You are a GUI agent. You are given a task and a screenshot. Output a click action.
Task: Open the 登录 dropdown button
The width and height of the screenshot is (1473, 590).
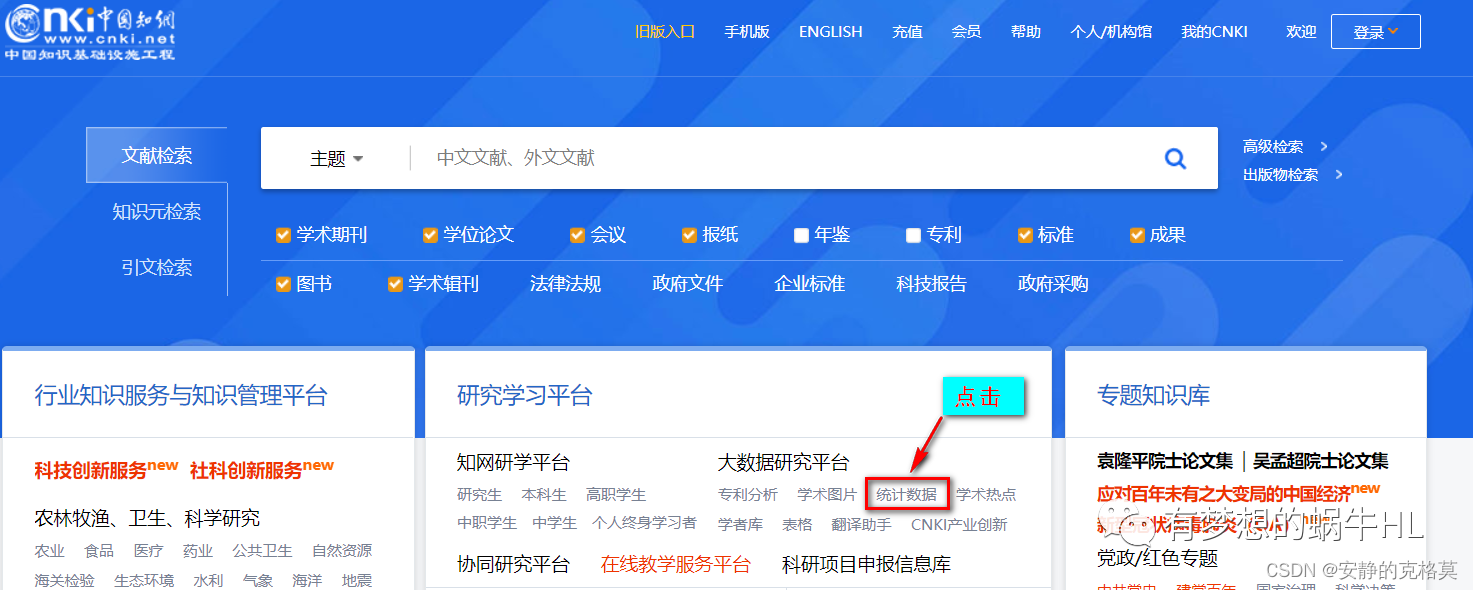pos(1375,32)
